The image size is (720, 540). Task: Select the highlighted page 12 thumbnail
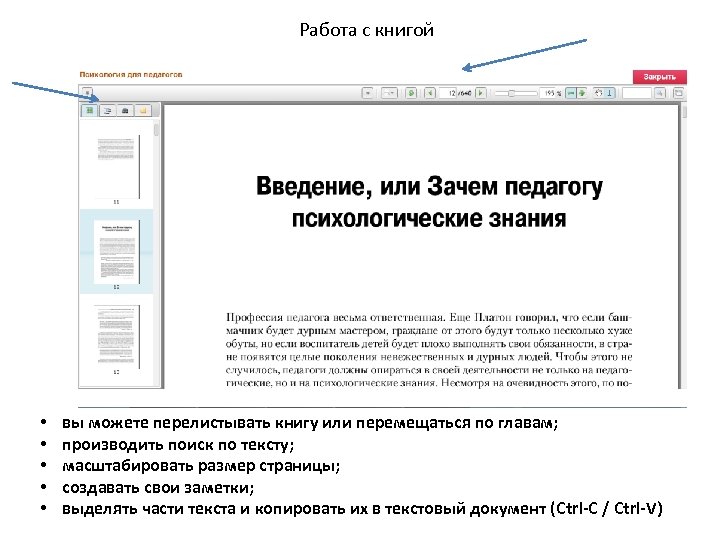point(117,252)
